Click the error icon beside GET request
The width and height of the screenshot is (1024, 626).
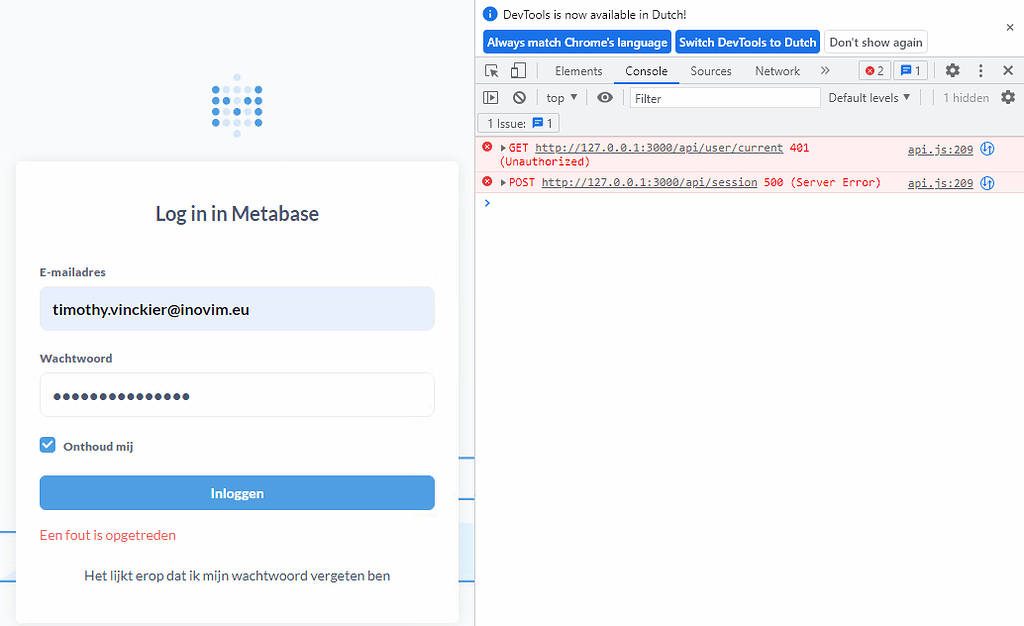pyautogui.click(x=487, y=147)
